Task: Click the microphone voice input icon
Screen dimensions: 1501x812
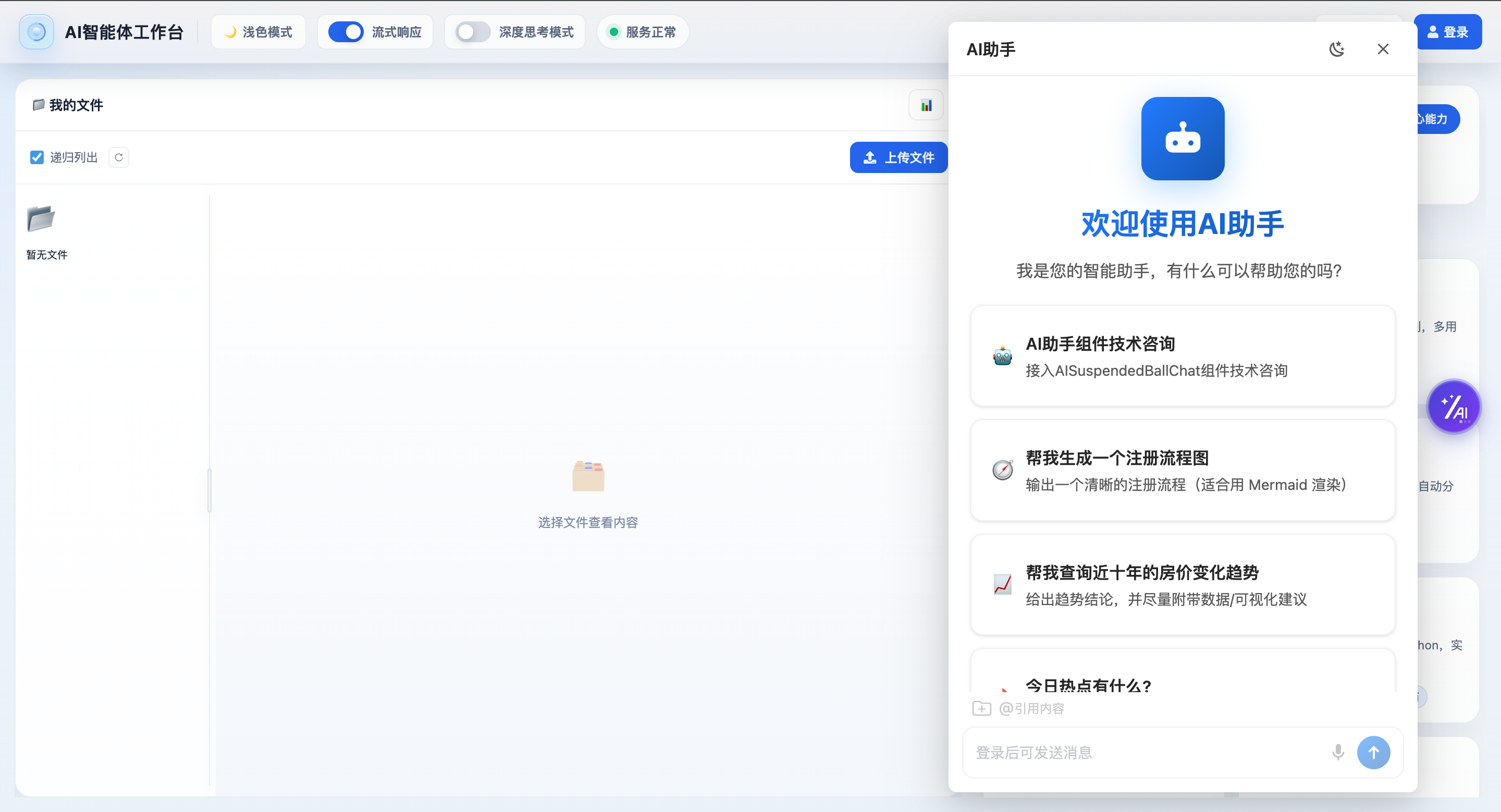Action: click(x=1338, y=752)
